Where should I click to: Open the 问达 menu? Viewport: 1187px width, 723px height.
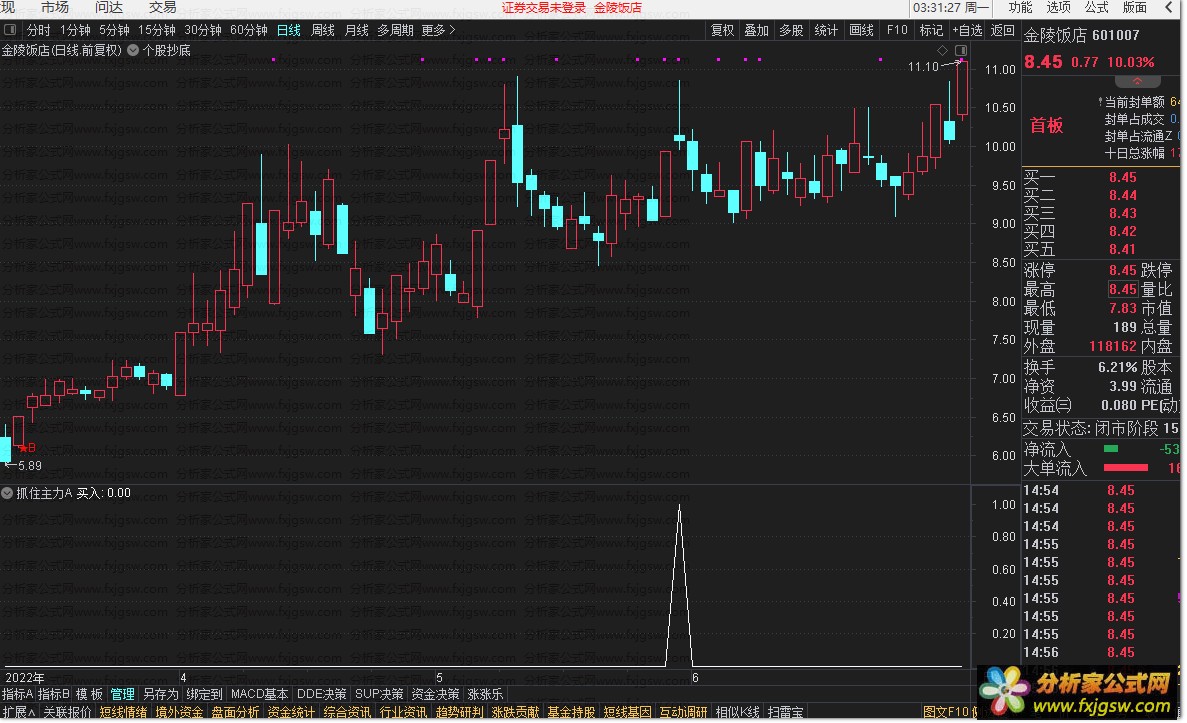pos(109,8)
